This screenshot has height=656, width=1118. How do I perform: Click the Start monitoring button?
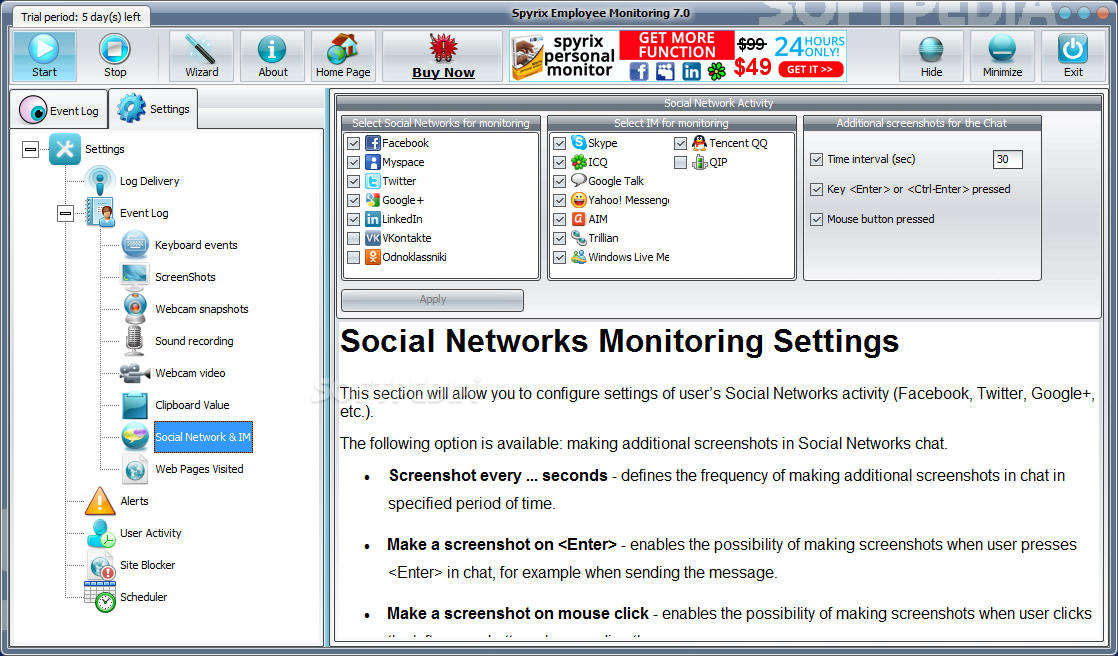click(x=44, y=56)
